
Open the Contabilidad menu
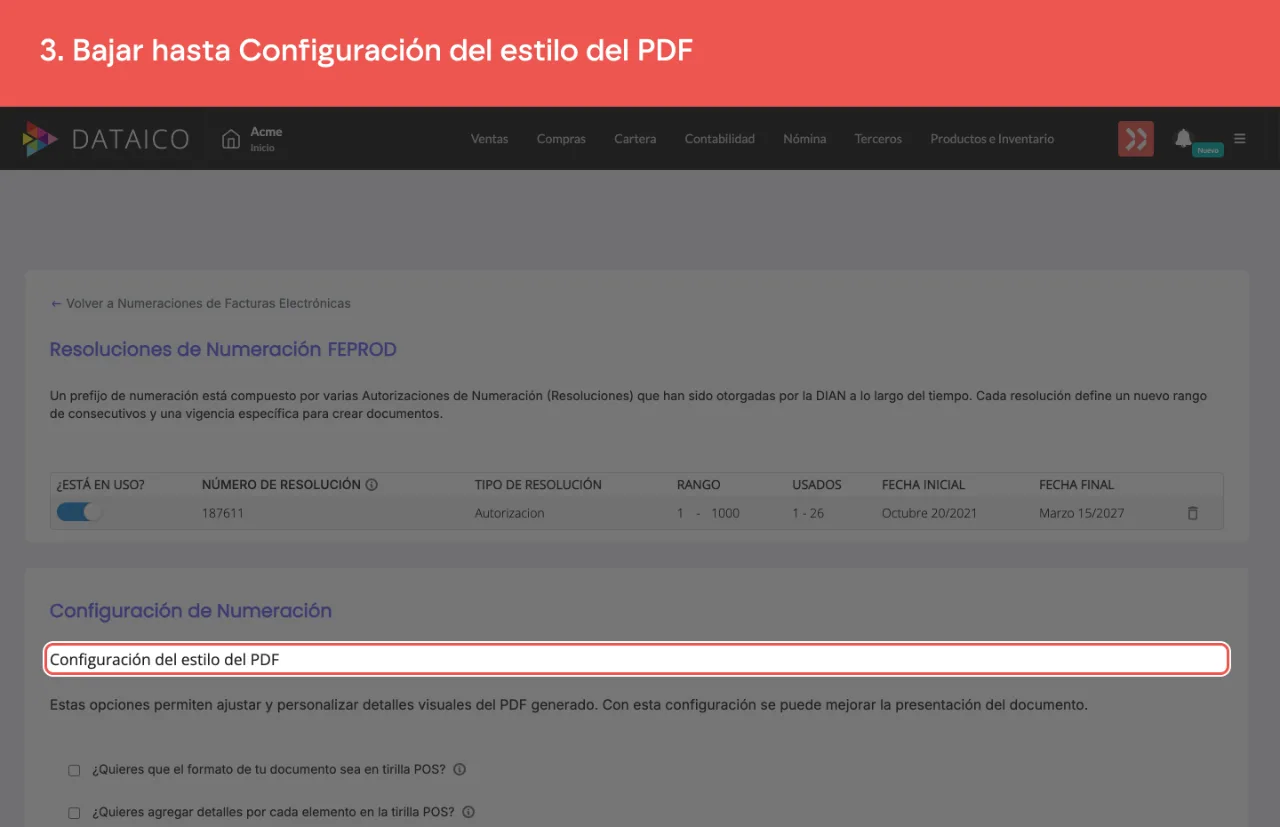coord(720,139)
